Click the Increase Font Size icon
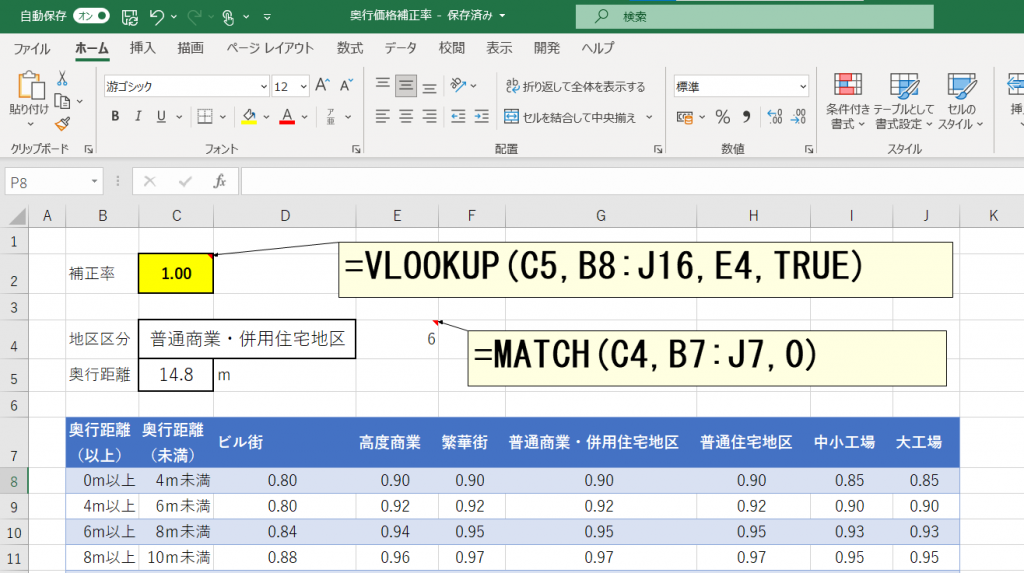The height and width of the screenshot is (573, 1024). point(322,87)
